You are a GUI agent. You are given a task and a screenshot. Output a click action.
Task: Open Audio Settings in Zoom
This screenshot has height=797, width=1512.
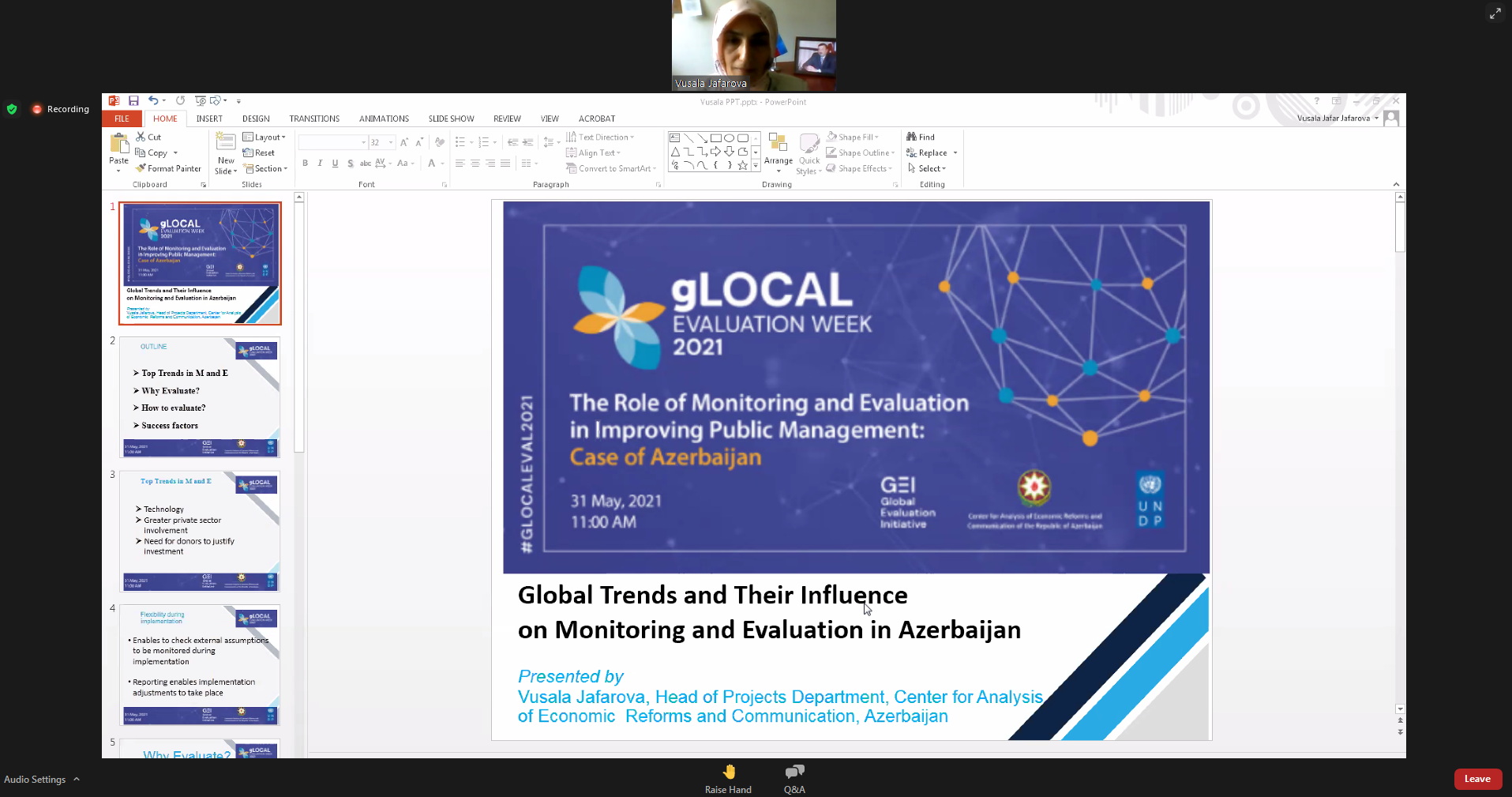pos(35,779)
